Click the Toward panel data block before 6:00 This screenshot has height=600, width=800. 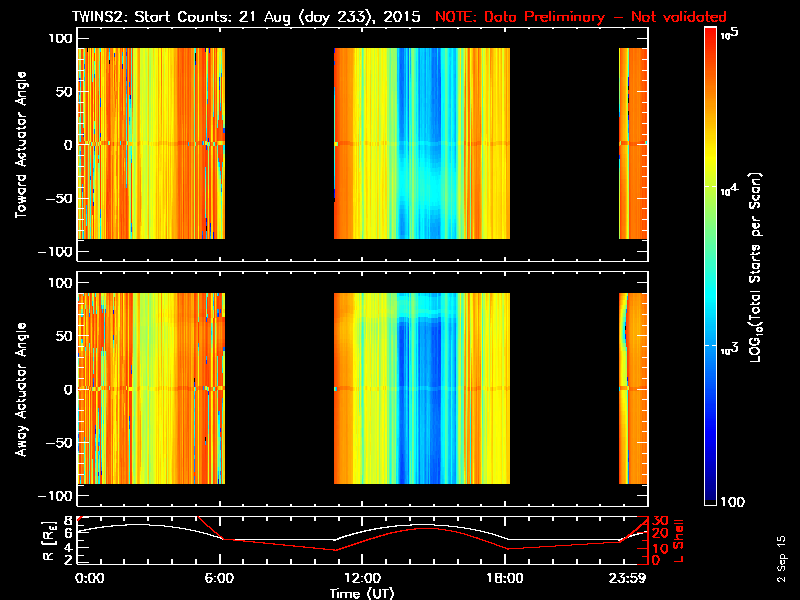(x=151, y=143)
